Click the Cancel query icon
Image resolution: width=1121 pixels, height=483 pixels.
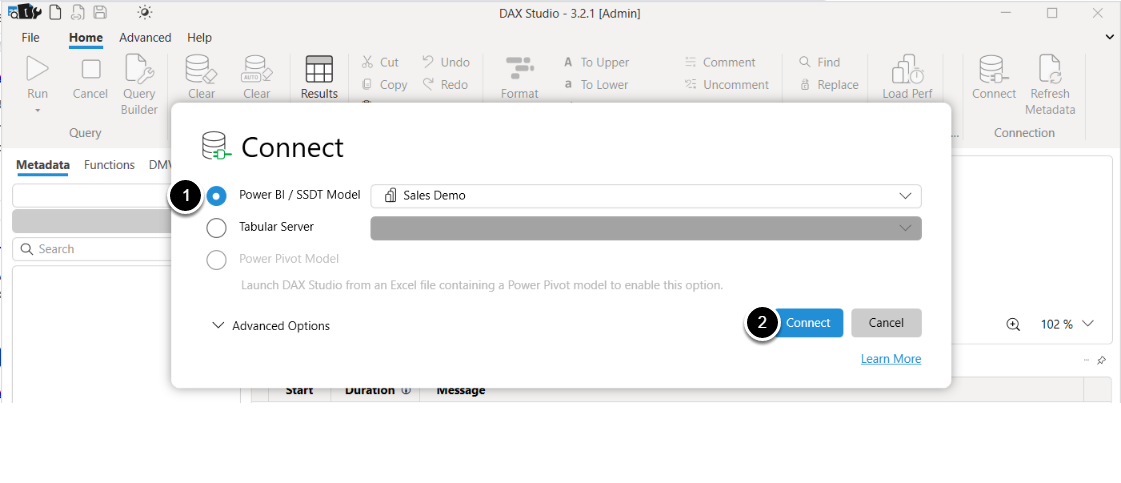[x=91, y=69]
